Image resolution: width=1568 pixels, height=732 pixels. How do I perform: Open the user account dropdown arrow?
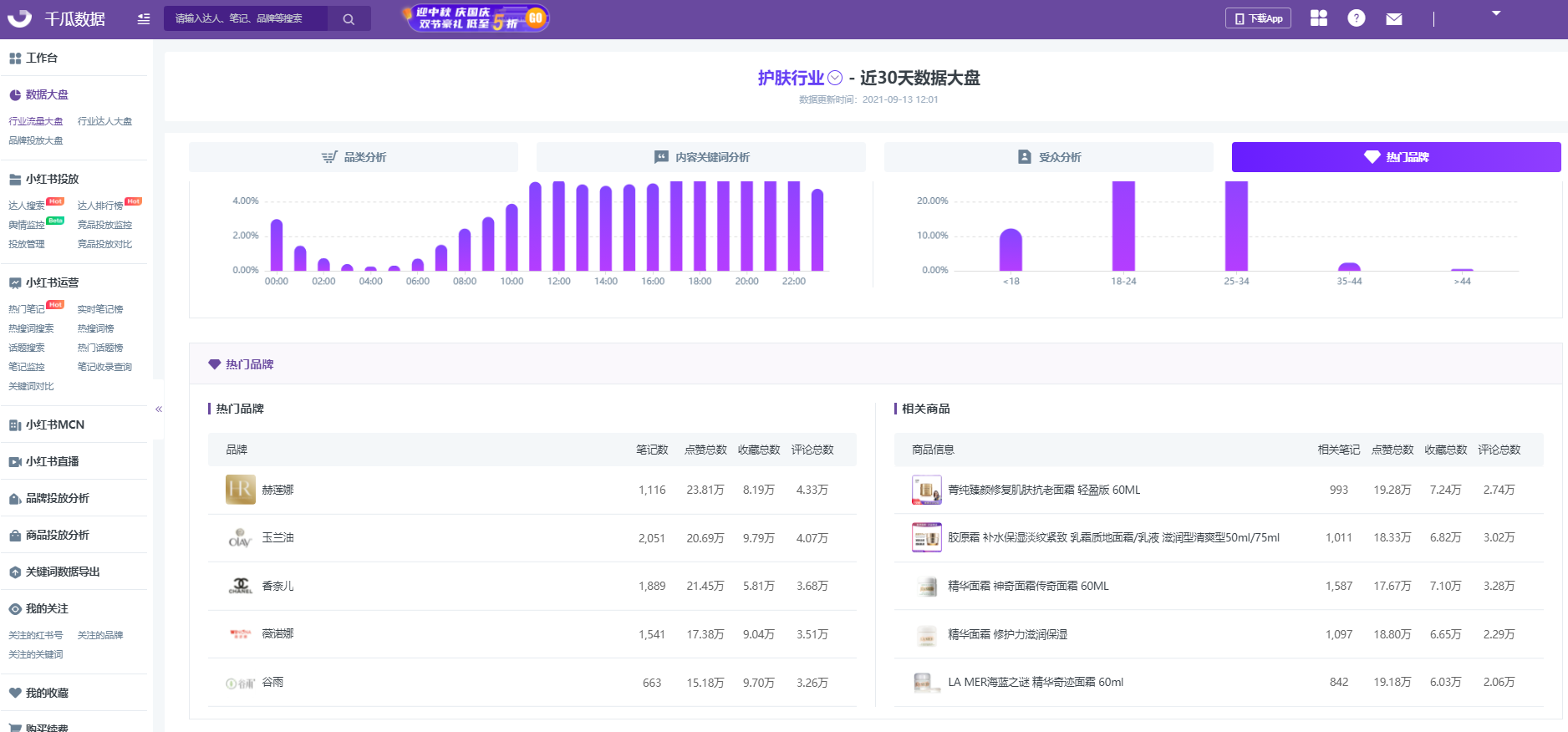(1496, 13)
